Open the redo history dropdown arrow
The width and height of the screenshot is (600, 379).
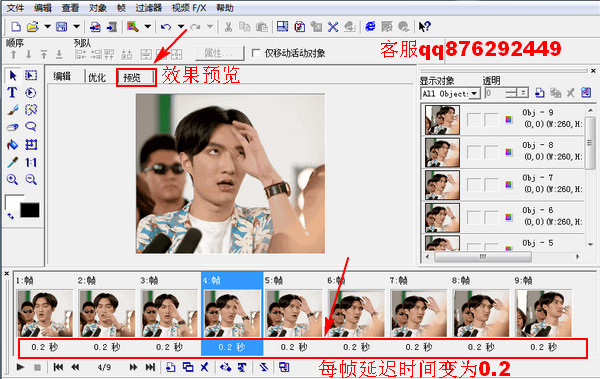click(210, 26)
